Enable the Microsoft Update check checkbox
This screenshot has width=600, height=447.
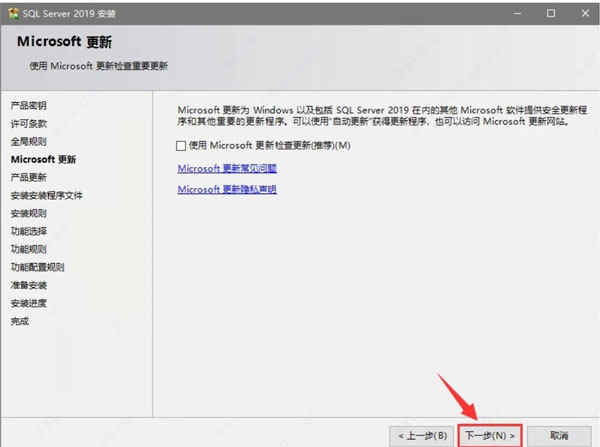click(x=181, y=146)
